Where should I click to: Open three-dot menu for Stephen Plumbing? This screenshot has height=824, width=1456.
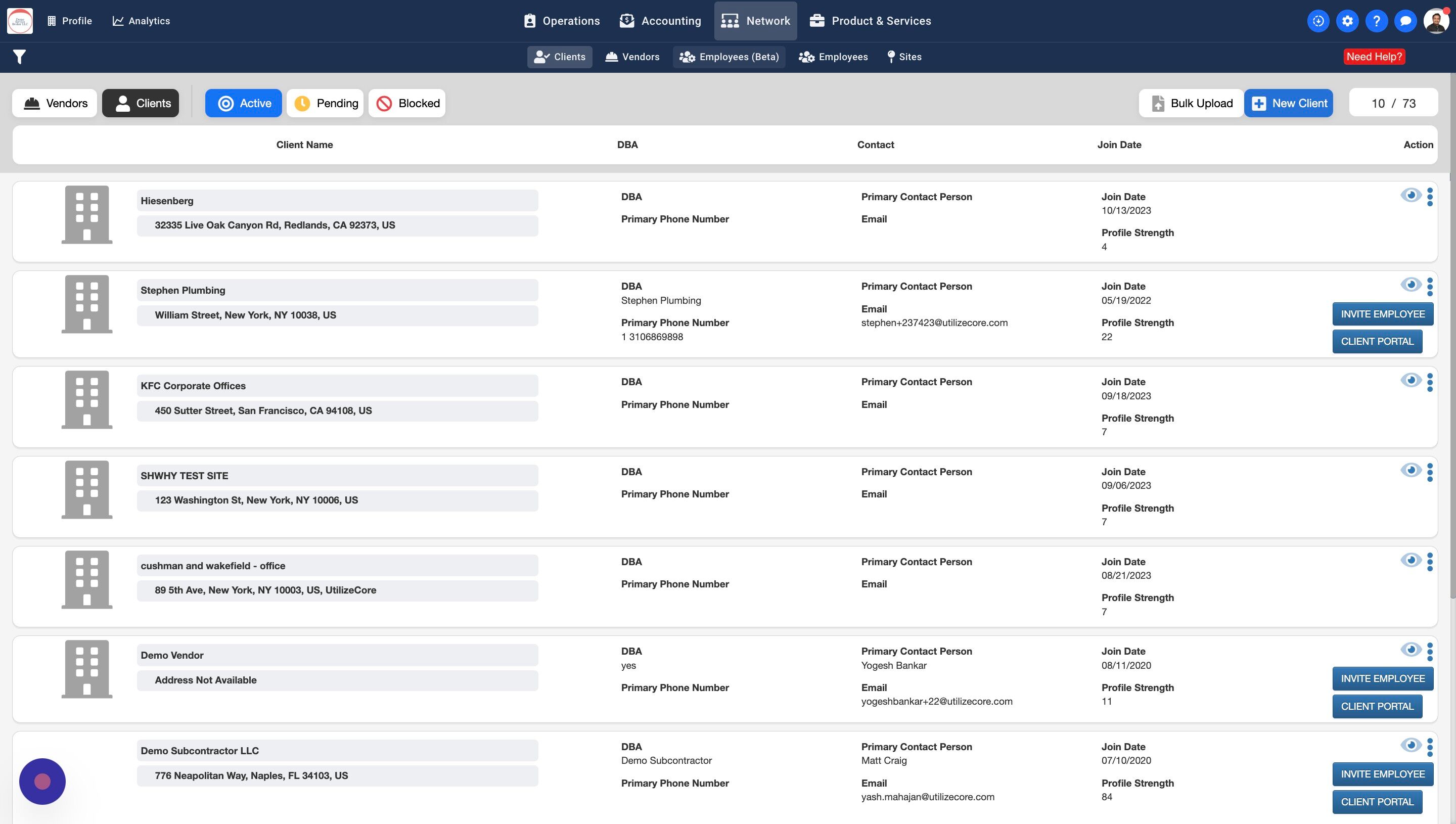point(1430,286)
